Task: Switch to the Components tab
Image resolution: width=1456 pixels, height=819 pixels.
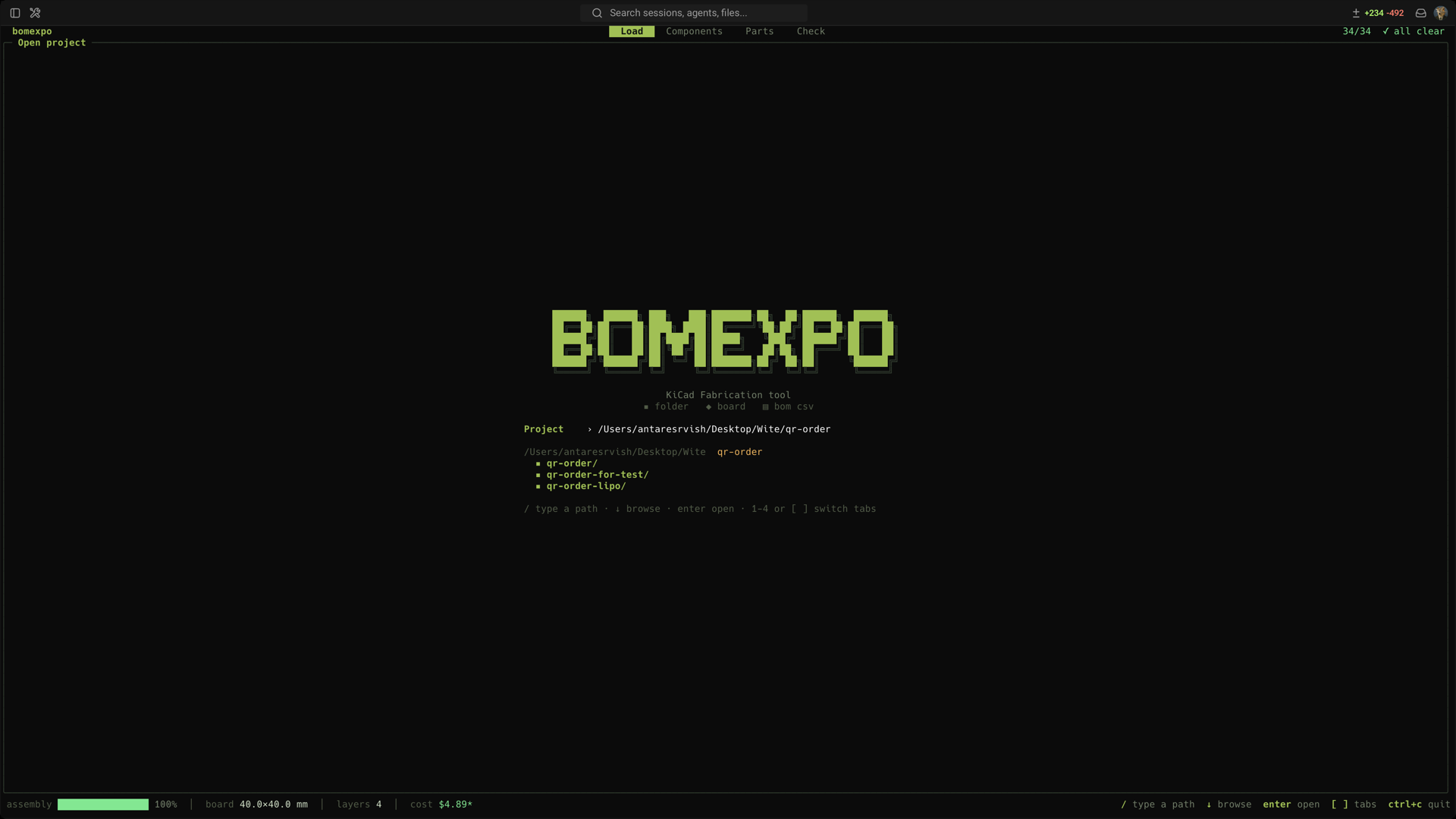Action: pos(694,31)
